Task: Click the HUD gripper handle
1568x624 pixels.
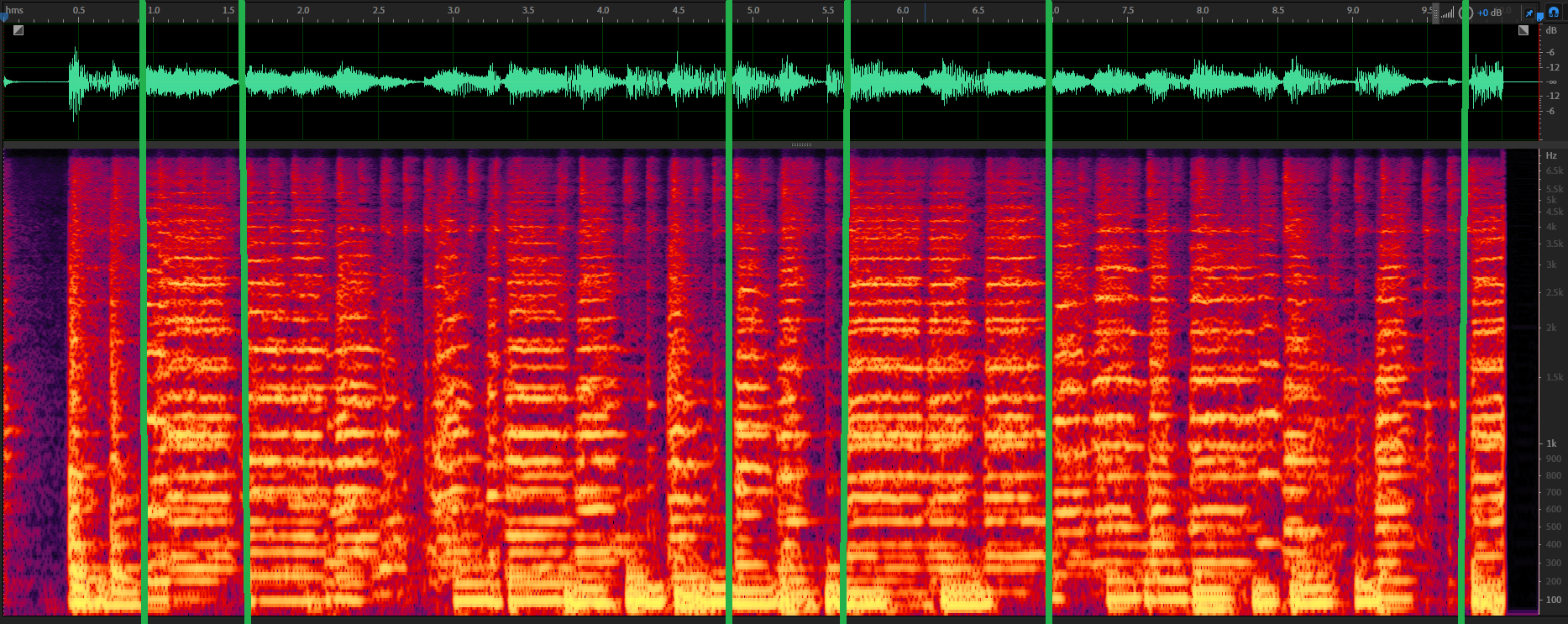Action: (x=1435, y=13)
